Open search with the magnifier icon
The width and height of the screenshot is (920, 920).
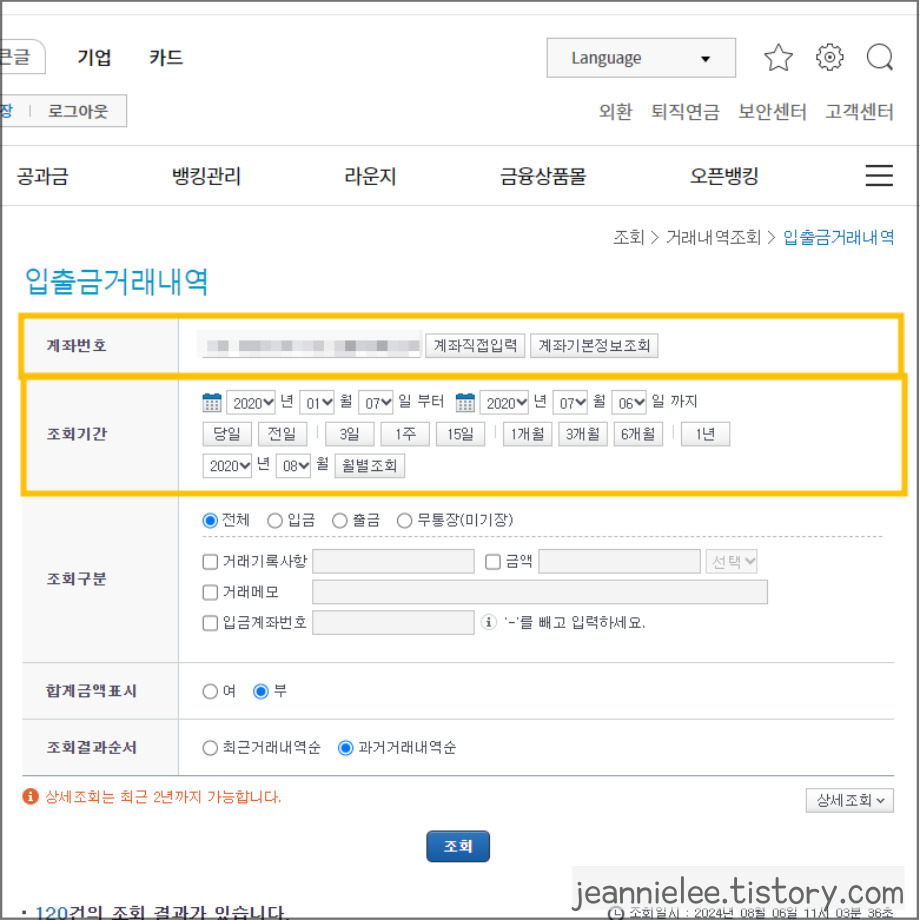pos(879,57)
